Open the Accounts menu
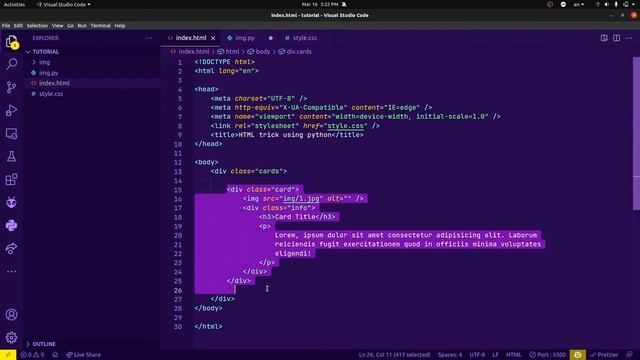 tap(11, 315)
